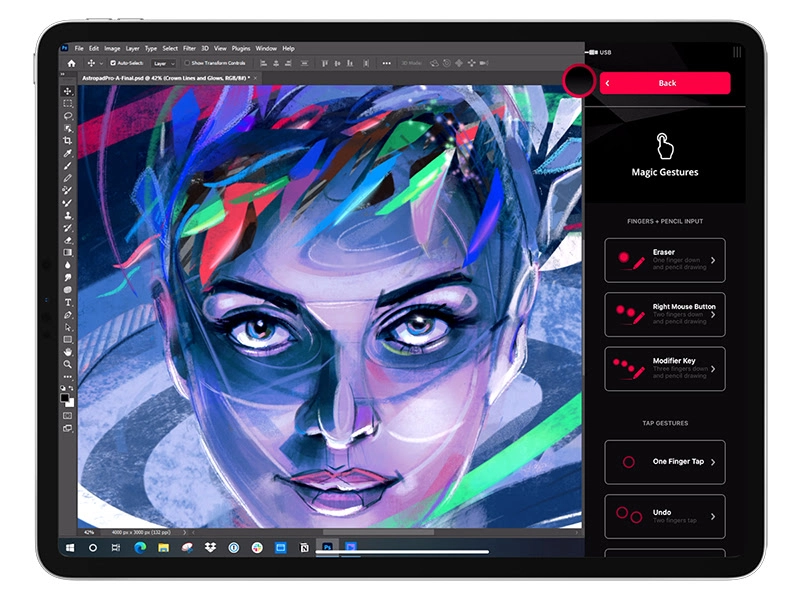Screen dimensions: 800x600
Task: Align top edges in the options bar
Action: [x=324, y=63]
